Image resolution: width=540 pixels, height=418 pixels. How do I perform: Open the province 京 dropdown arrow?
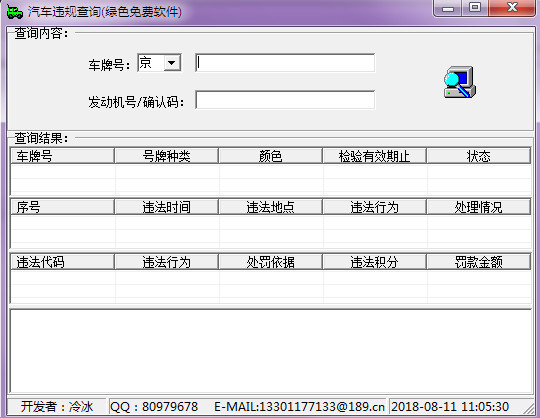coord(172,63)
